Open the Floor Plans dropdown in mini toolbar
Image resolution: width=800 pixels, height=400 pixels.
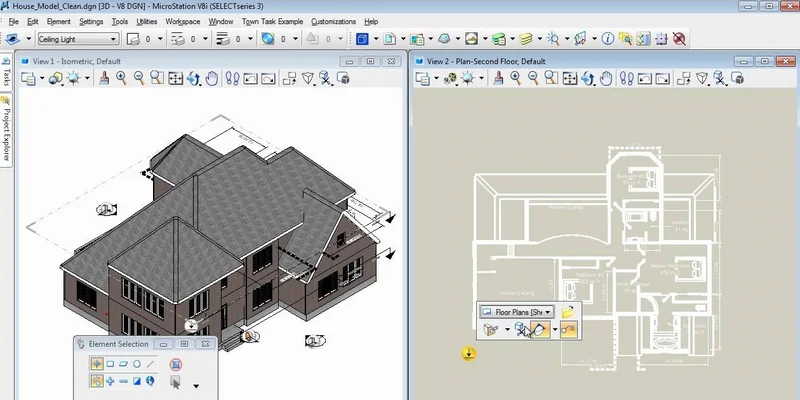(517, 311)
